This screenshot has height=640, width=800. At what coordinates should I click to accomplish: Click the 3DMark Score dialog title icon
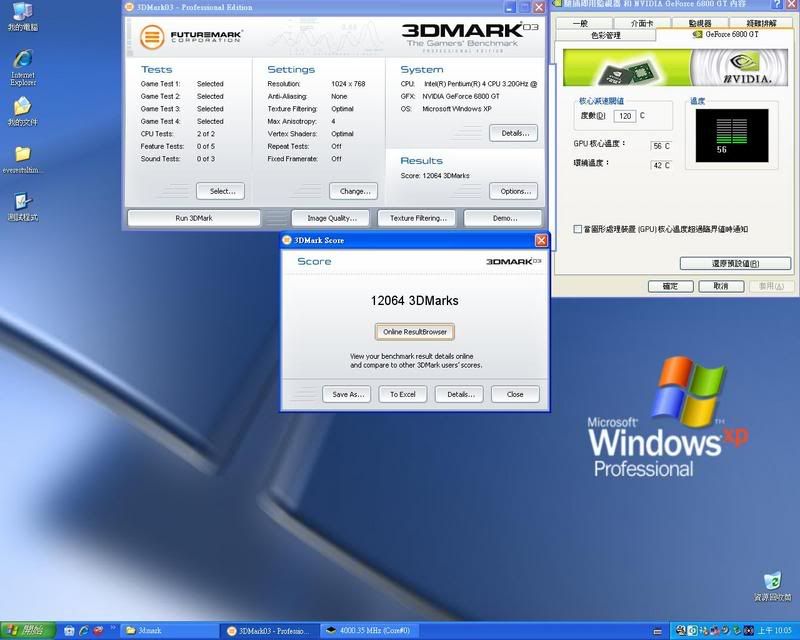click(x=287, y=240)
